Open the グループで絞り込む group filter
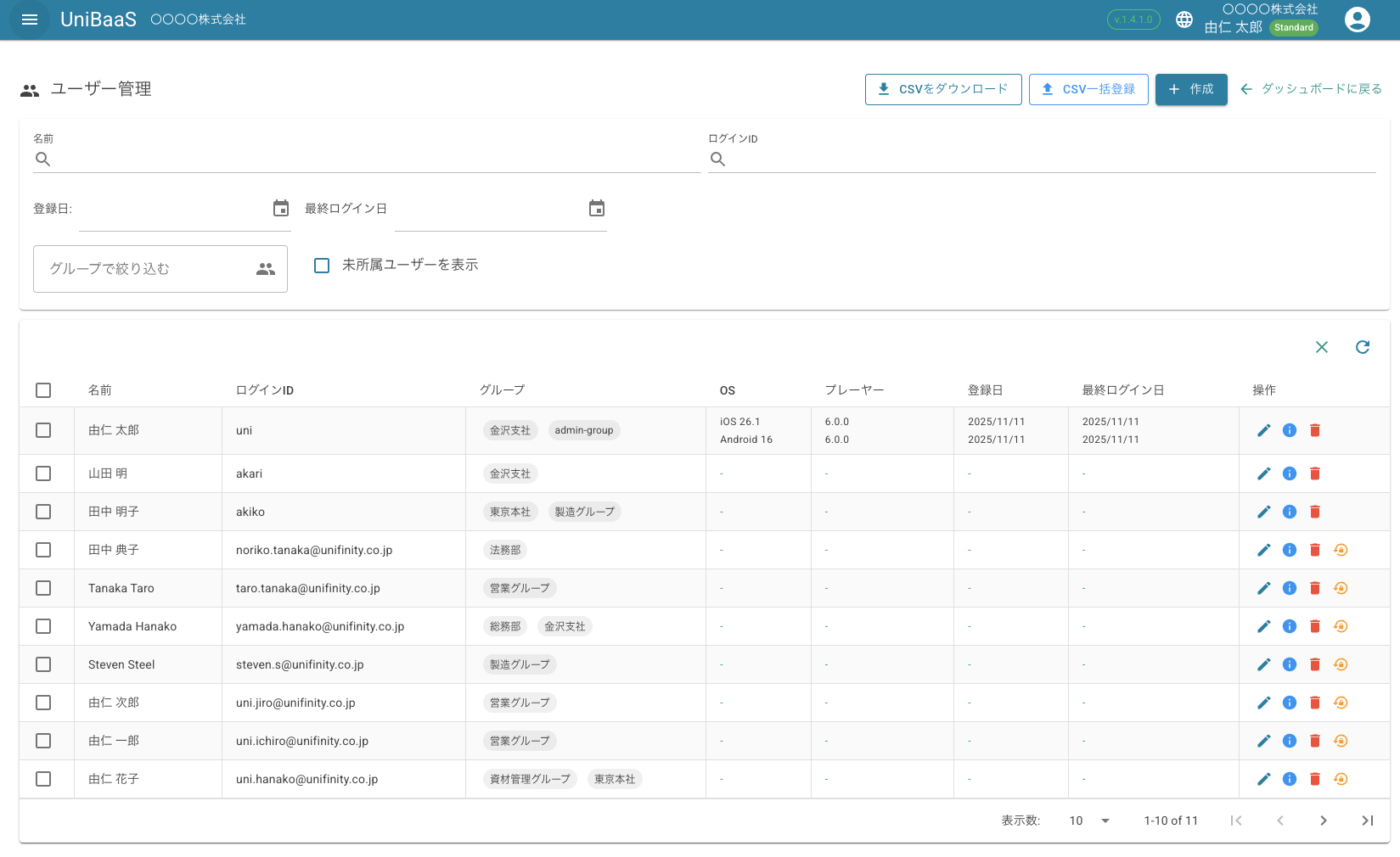 click(160, 269)
